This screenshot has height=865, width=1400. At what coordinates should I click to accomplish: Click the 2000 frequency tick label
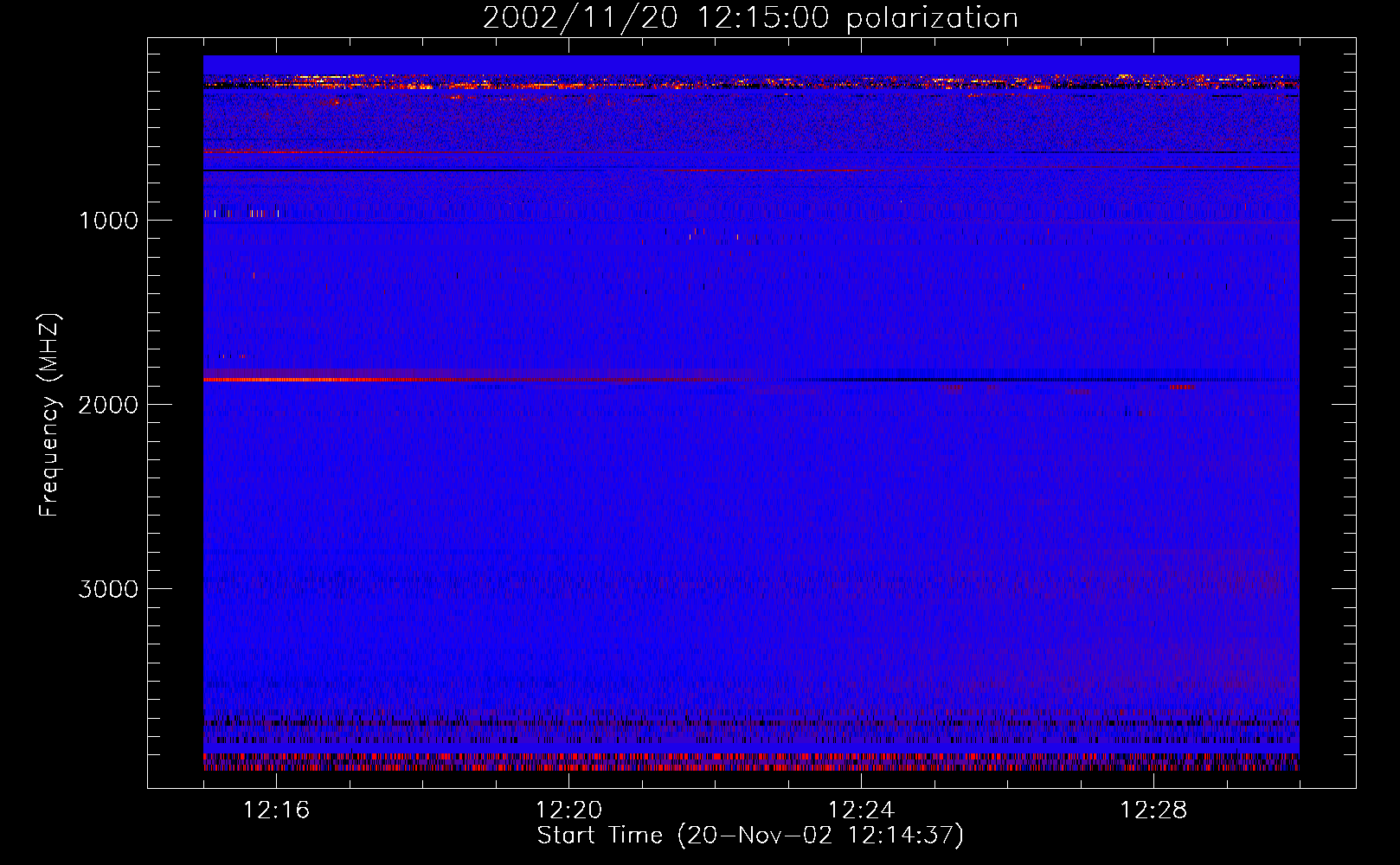[x=108, y=405]
